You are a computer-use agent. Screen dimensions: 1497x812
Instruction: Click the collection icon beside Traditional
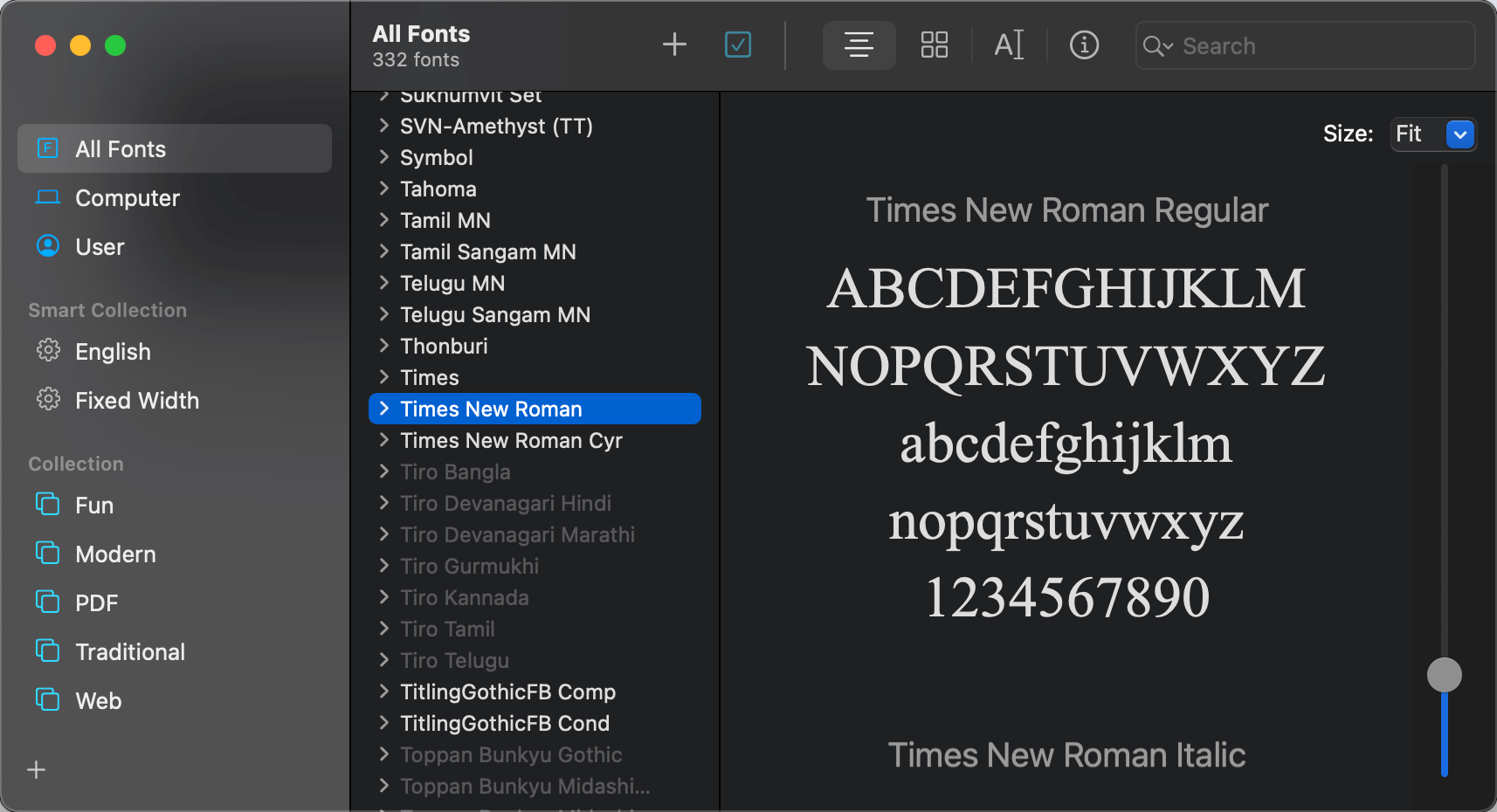(48, 650)
